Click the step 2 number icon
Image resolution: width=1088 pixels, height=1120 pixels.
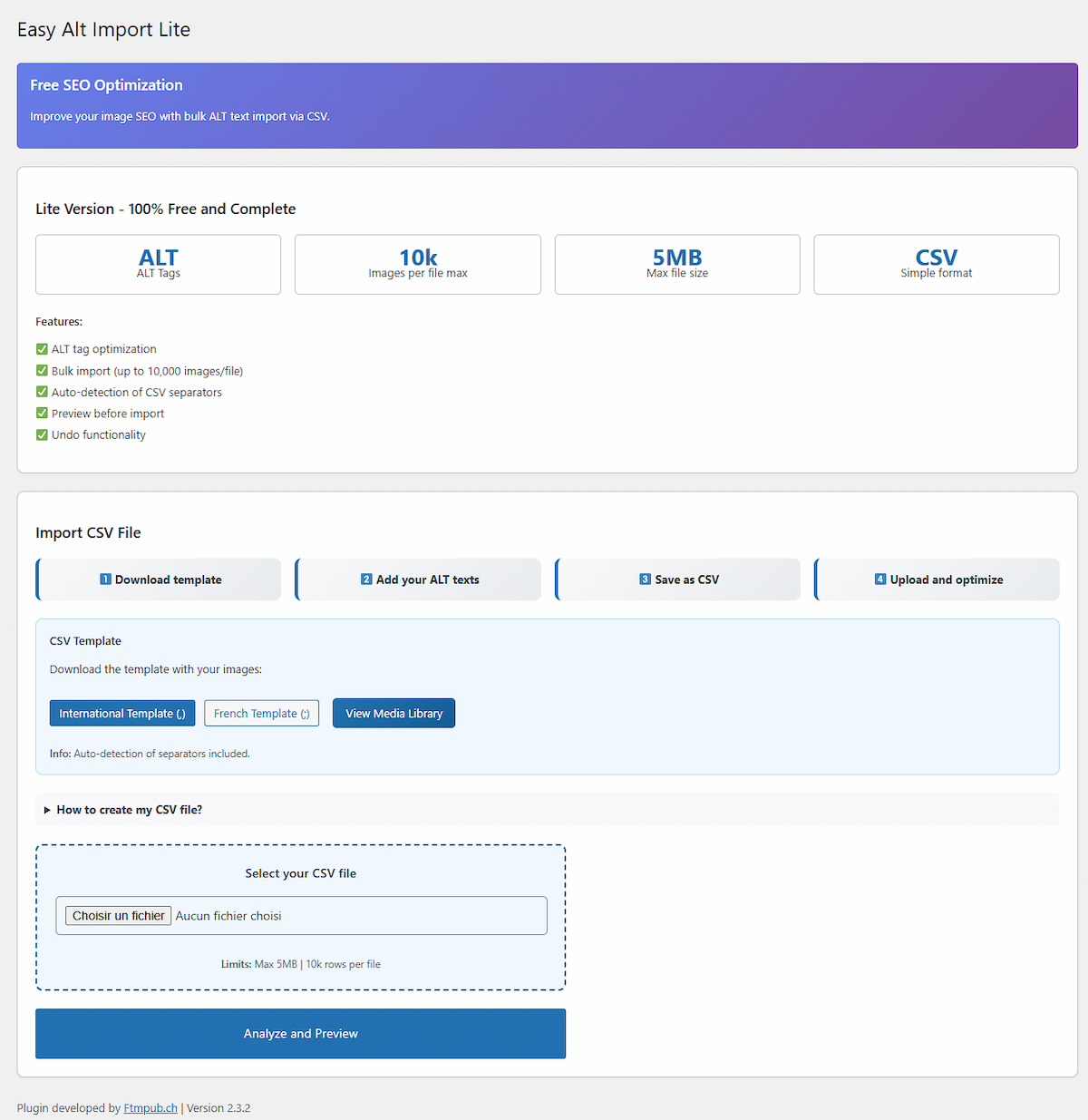point(366,579)
